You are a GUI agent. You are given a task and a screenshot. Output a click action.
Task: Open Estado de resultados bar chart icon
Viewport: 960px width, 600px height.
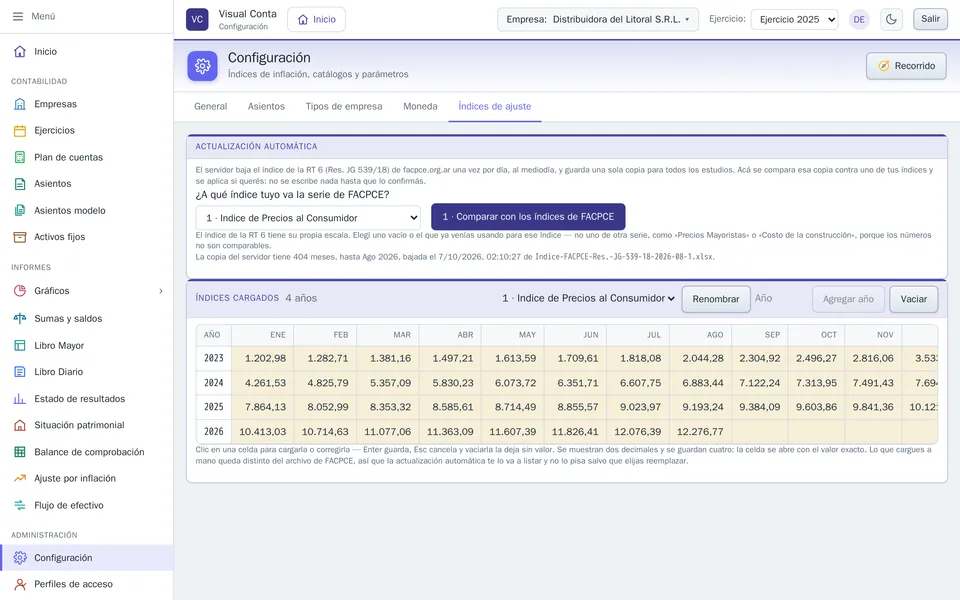(20, 399)
